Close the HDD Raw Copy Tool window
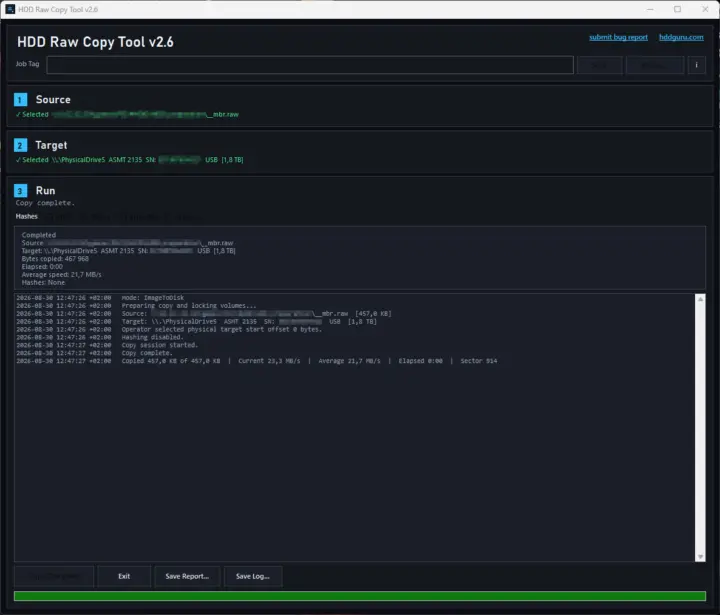Viewport: 720px width, 615px height. [x=705, y=9]
